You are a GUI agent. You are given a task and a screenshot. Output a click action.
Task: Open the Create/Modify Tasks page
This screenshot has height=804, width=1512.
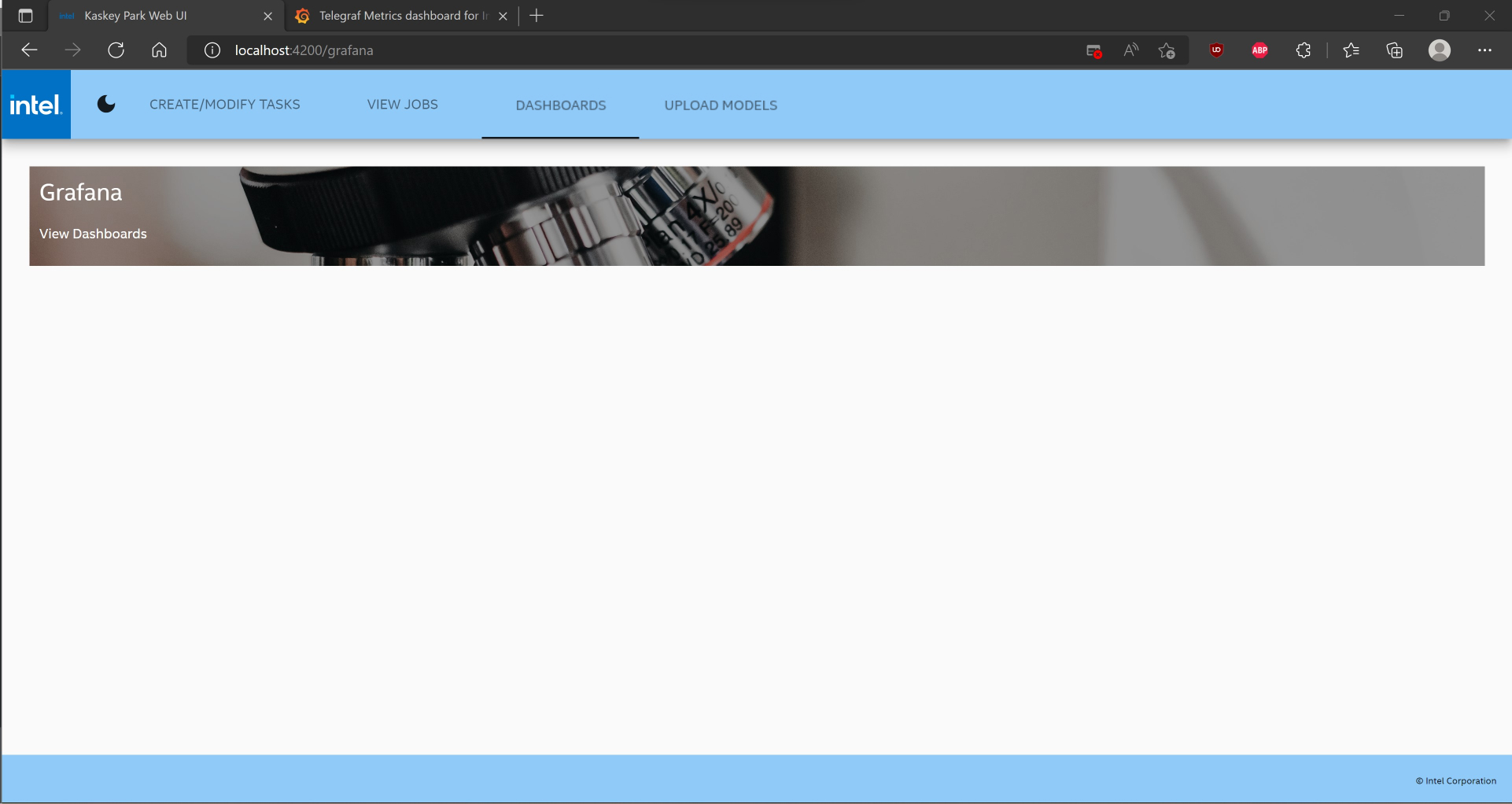[224, 105]
